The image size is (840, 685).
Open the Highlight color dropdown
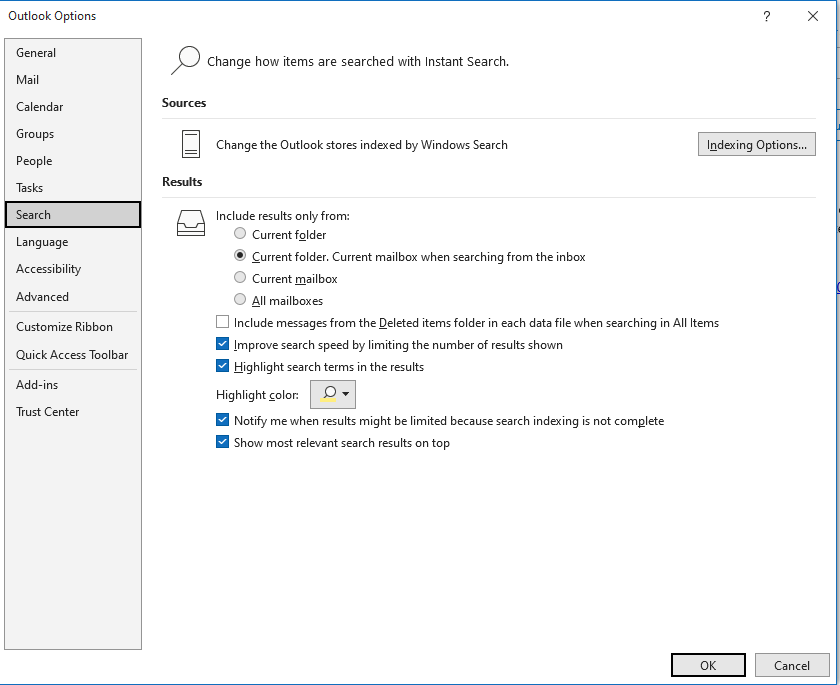click(x=333, y=395)
